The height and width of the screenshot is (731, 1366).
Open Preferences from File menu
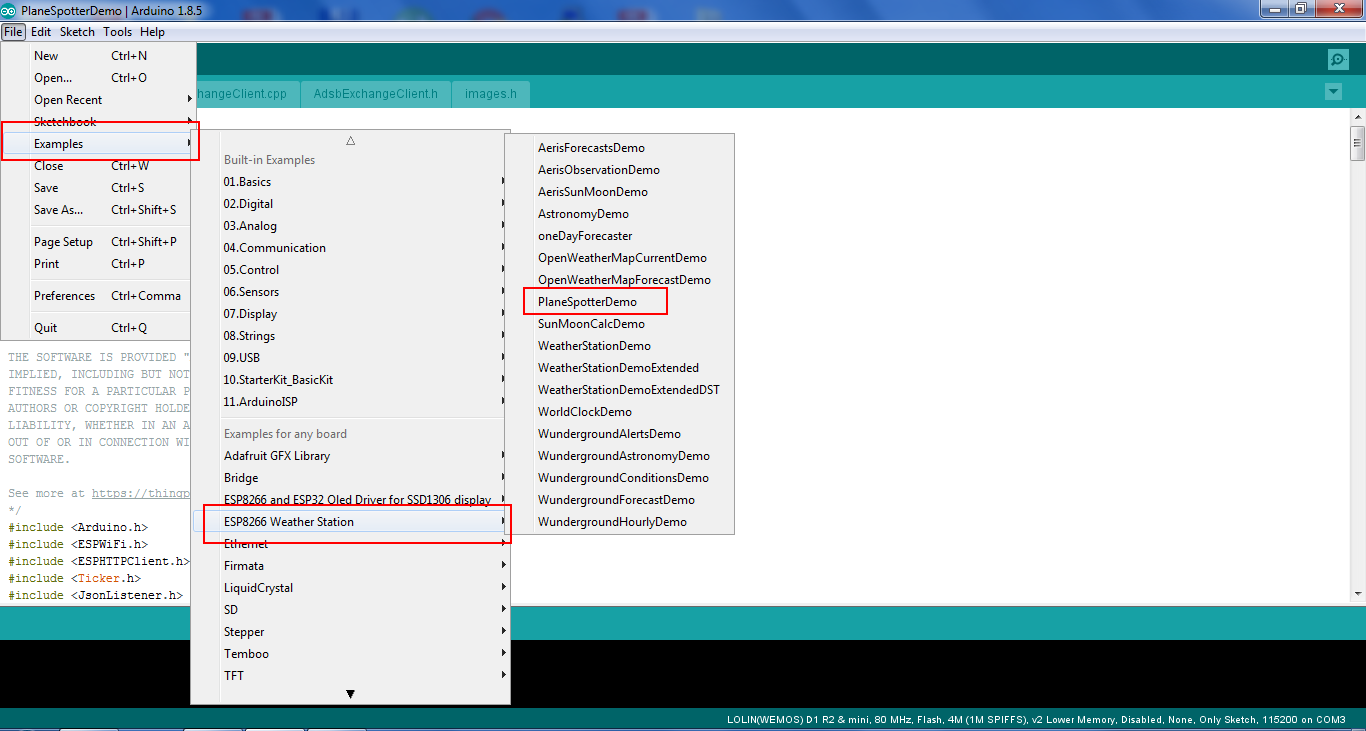coord(99,296)
